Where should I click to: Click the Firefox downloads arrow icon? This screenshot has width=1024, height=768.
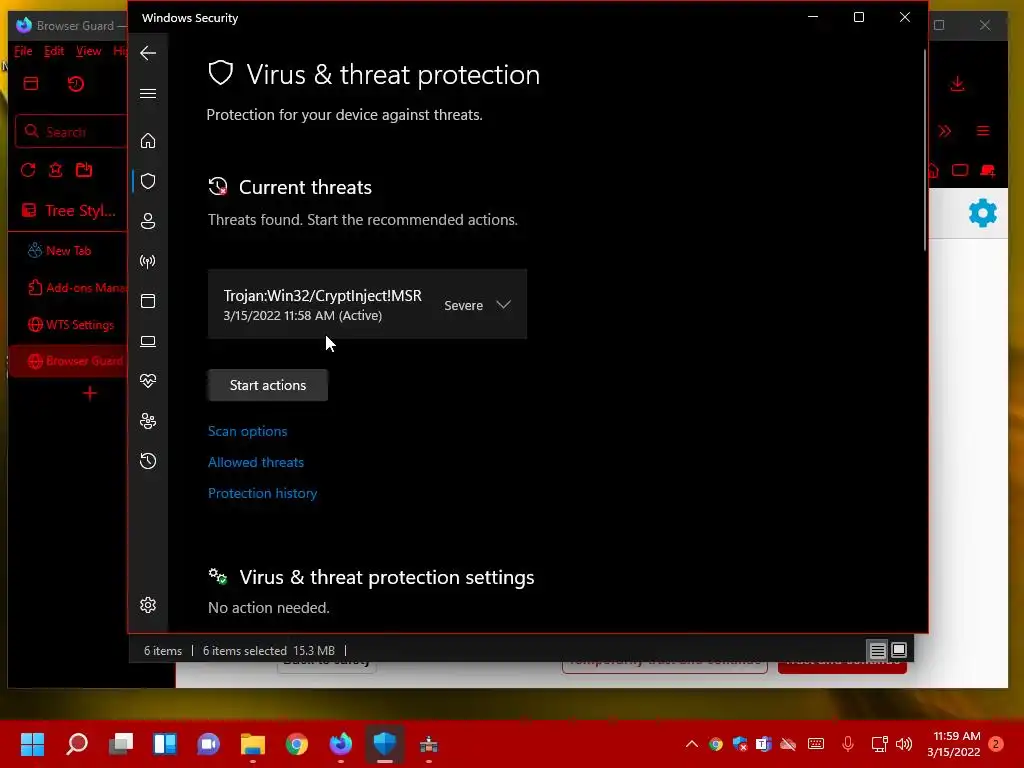pos(957,84)
